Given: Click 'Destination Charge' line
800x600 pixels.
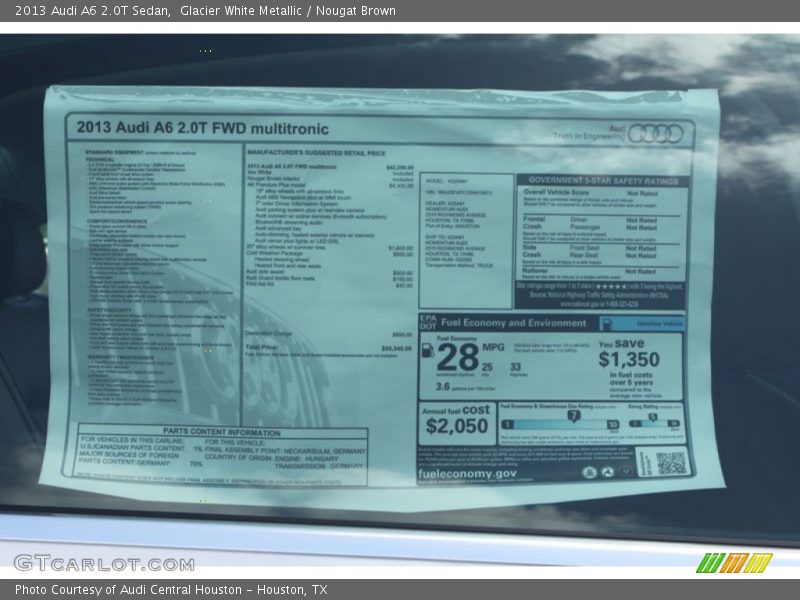Looking at the screenshot, I should pos(329,334).
